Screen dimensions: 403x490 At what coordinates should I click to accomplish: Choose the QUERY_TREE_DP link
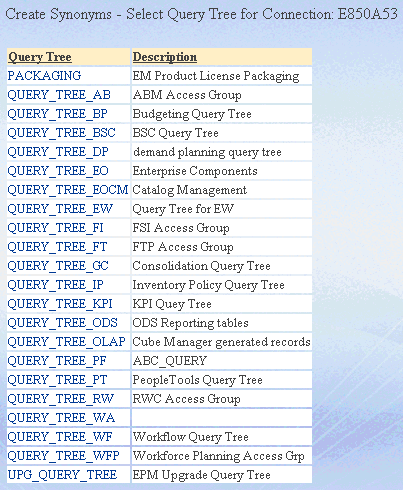58,152
